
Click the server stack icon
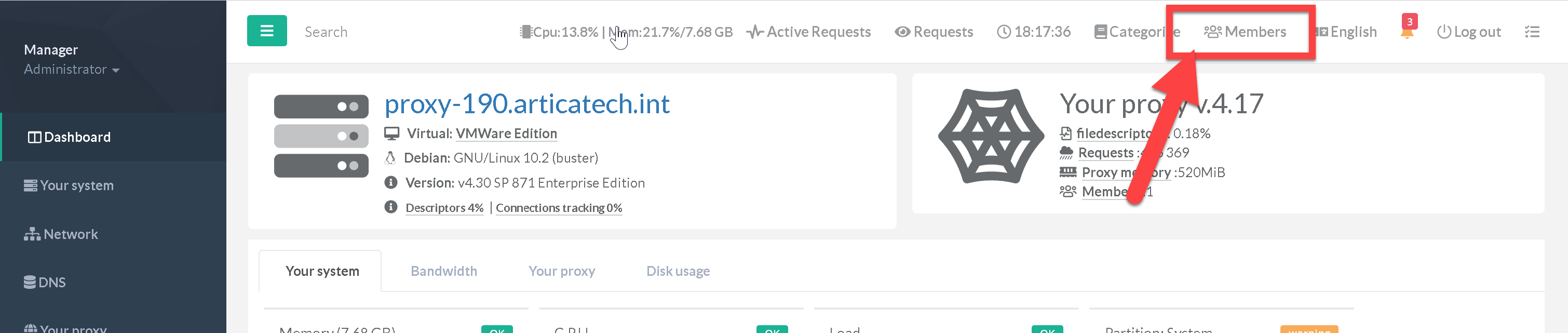pyautogui.click(x=321, y=136)
